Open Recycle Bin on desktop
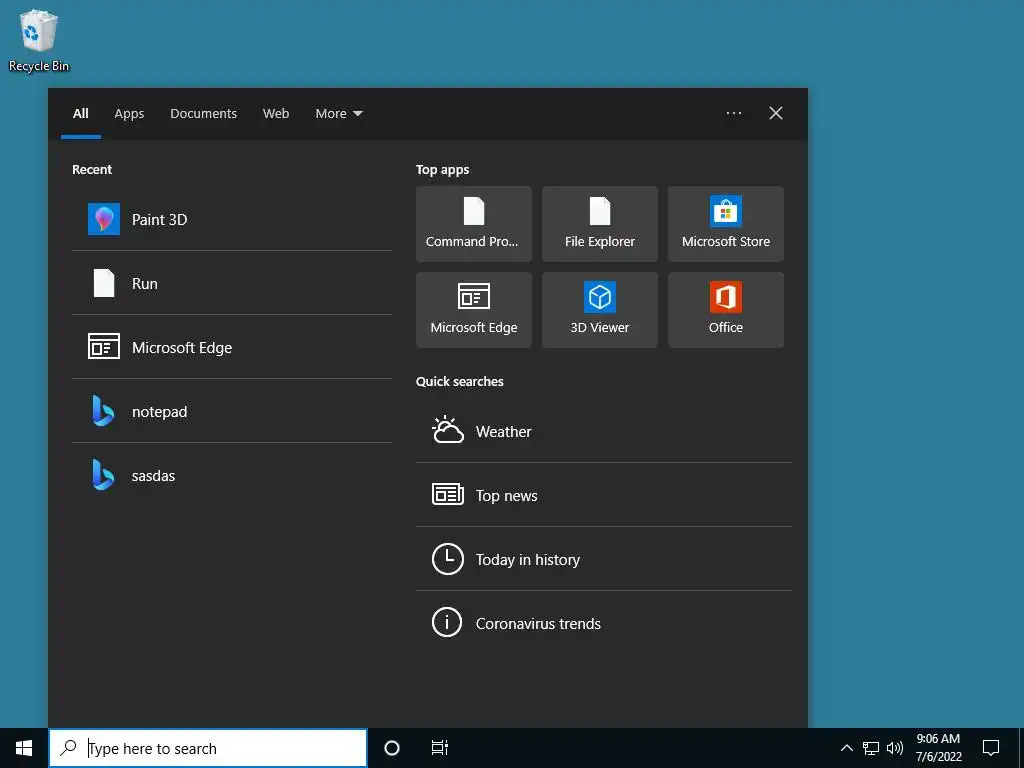1024x768 pixels. click(39, 40)
